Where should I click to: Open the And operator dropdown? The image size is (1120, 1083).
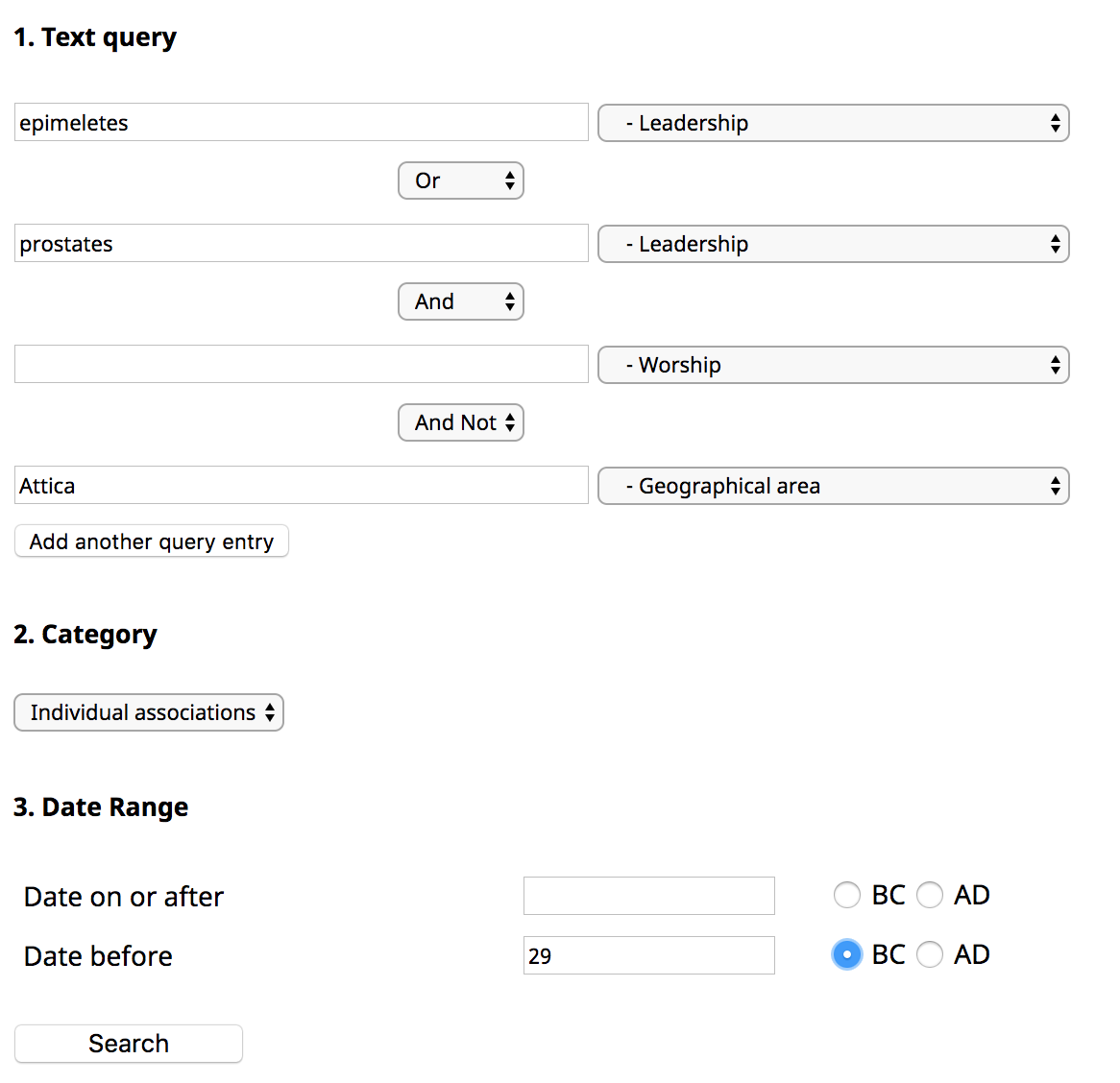click(x=460, y=301)
